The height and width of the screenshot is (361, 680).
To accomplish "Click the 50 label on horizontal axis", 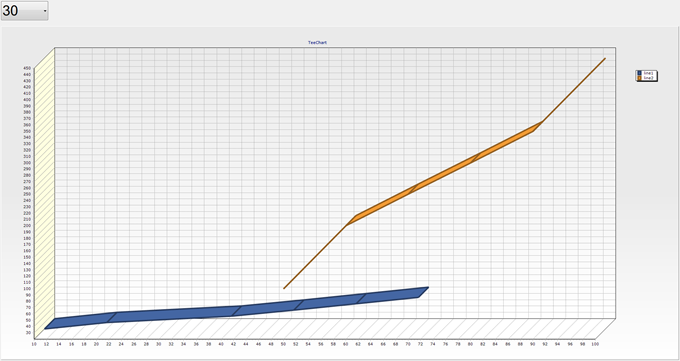I will pyautogui.click(x=283, y=344).
